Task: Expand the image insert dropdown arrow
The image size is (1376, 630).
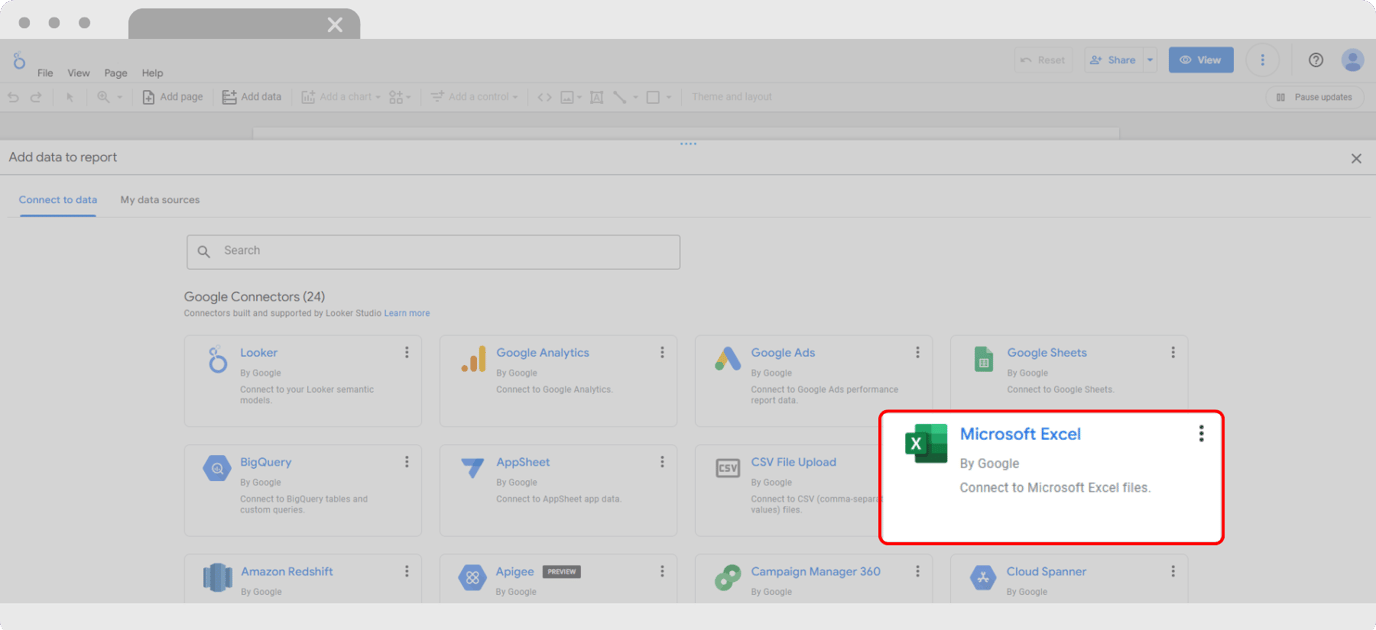Action: [579, 97]
